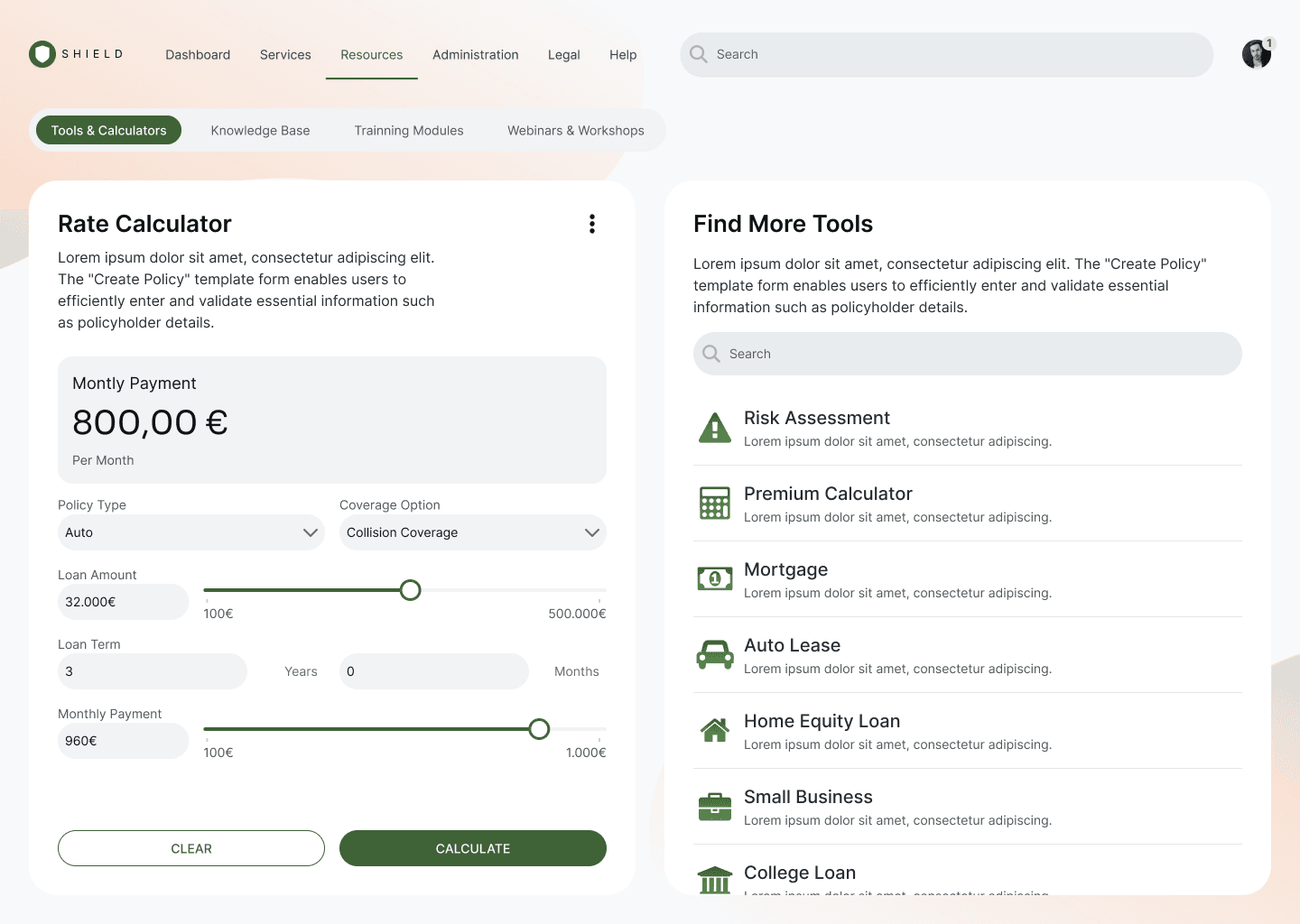This screenshot has width=1300, height=924.
Task: Click the Premium Calculator icon
Action: (715, 504)
